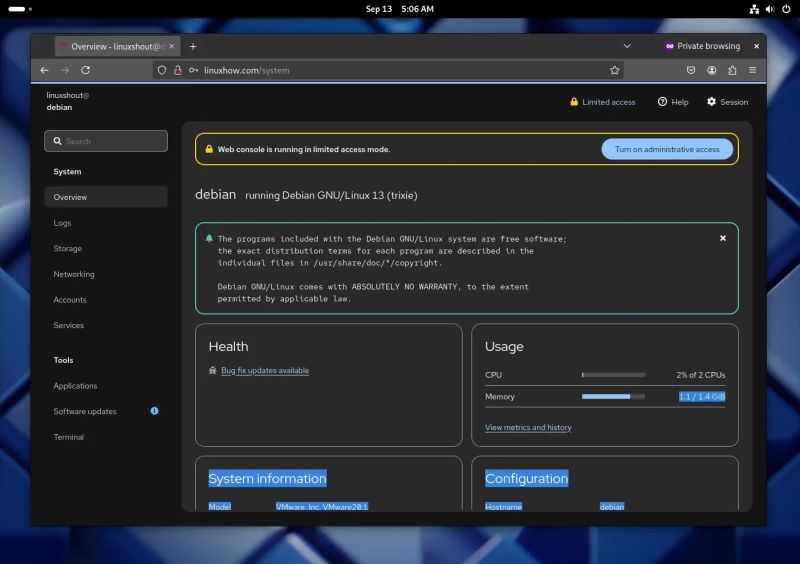Open View metrics and history link
The height and width of the screenshot is (564, 800).
528,427
